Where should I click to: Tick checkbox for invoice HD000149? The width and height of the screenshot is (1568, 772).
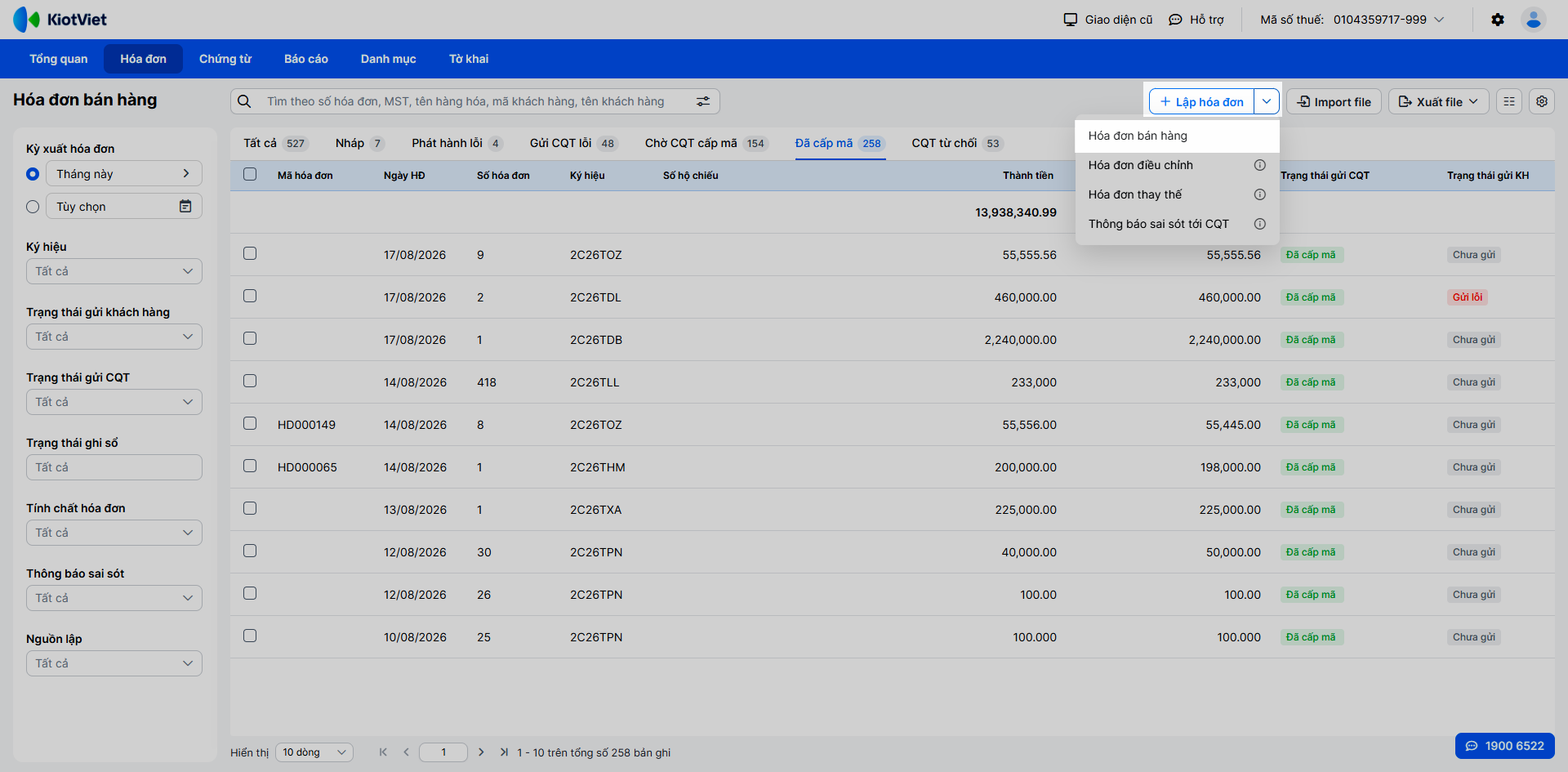(250, 423)
